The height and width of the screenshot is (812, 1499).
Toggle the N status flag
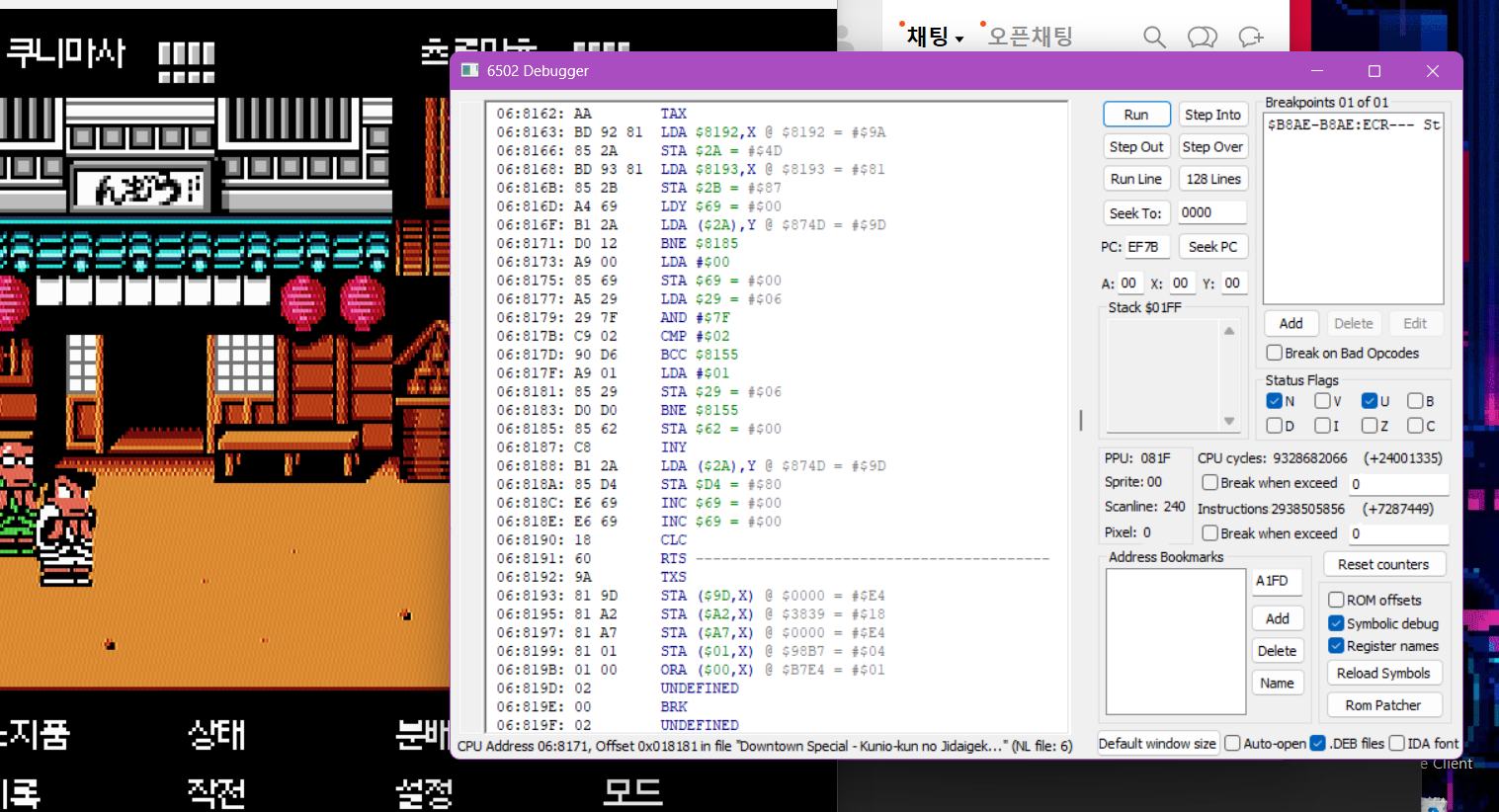(x=1275, y=401)
